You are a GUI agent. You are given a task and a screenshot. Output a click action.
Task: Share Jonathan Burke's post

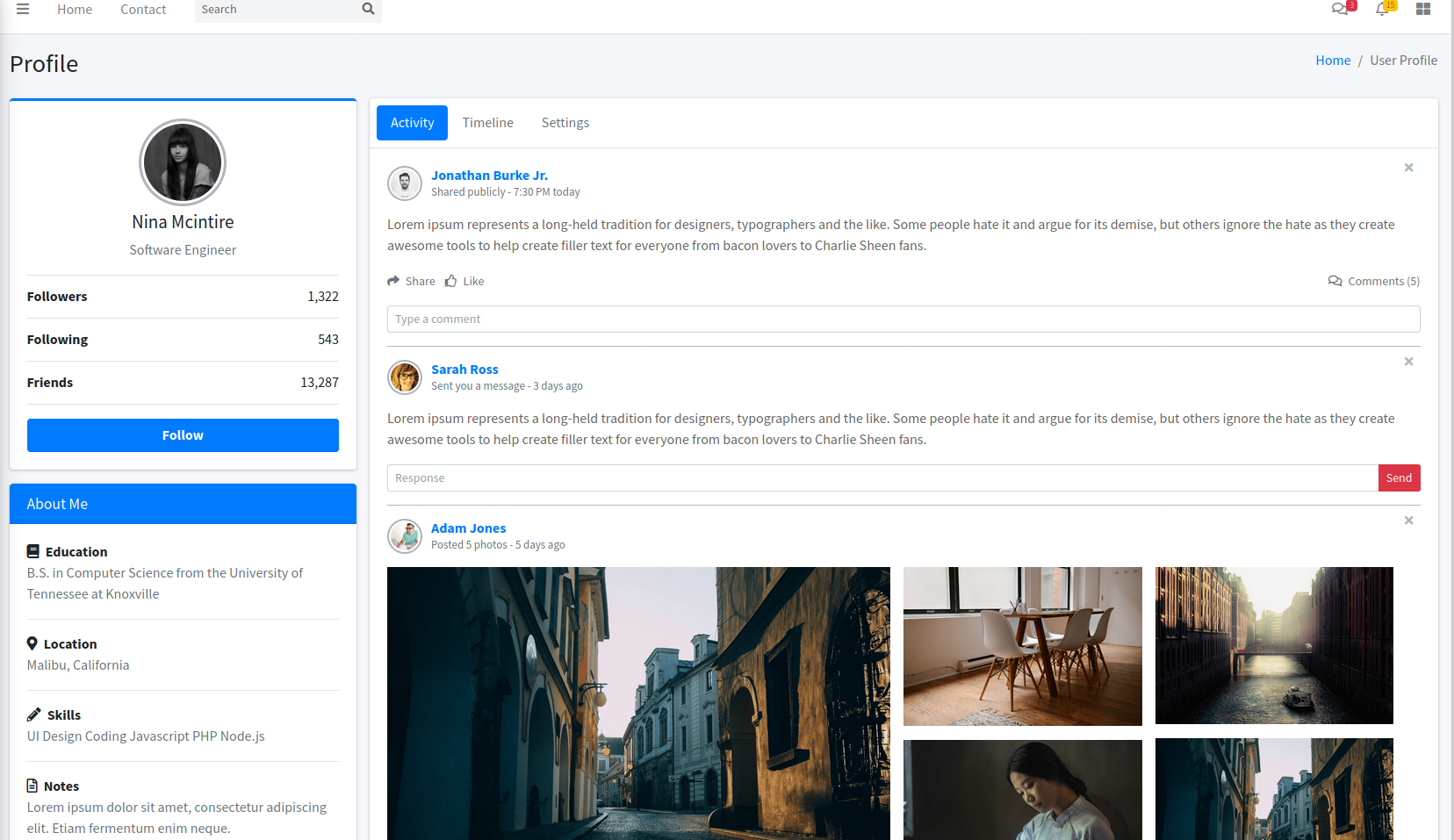click(x=411, y=281)
